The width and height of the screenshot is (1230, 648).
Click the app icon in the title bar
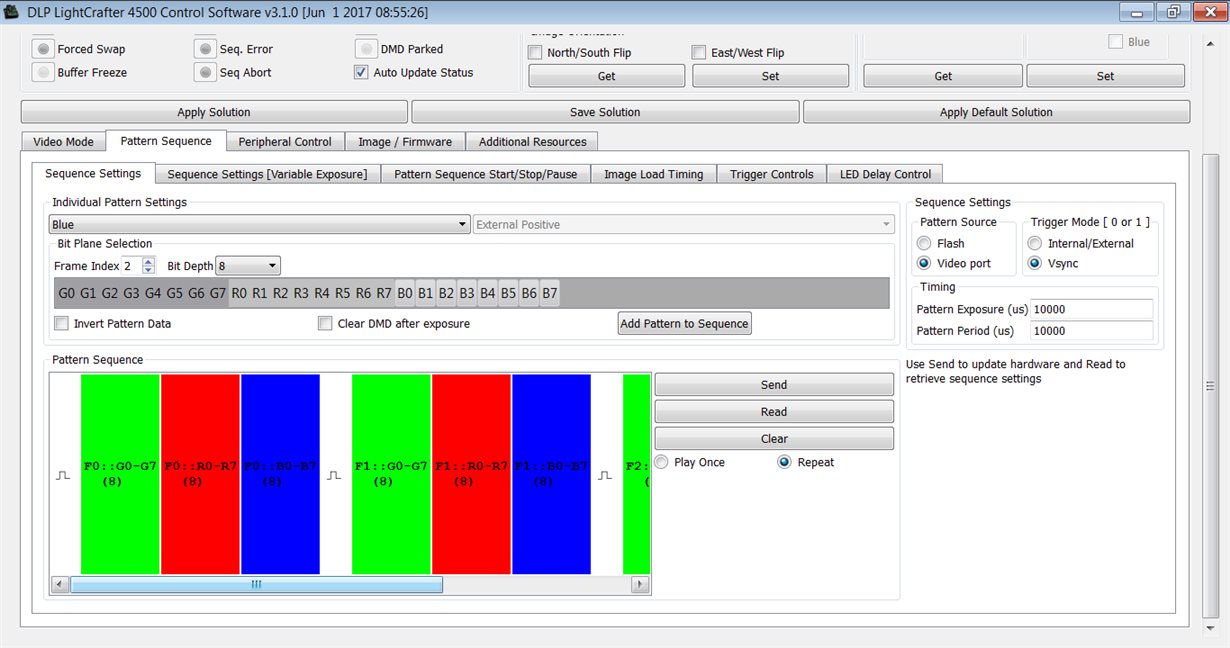point(13,12)
